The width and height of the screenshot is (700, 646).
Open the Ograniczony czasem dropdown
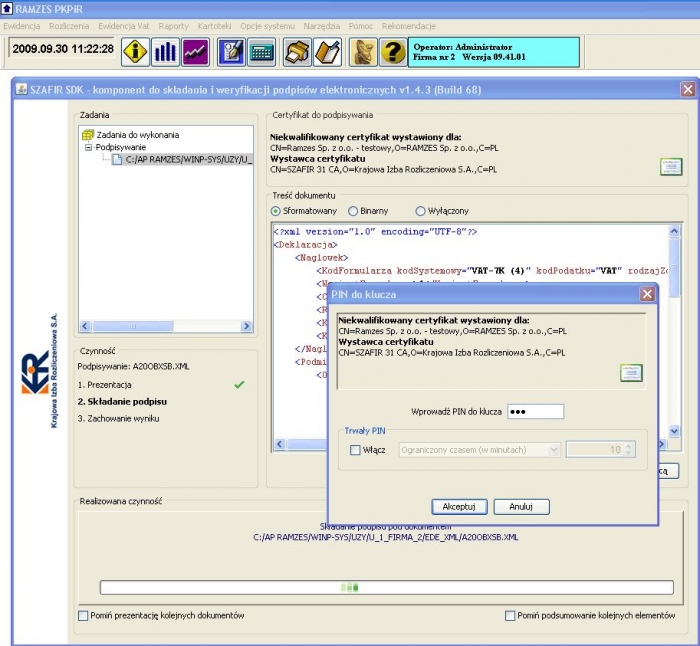[x=479, y=450]
